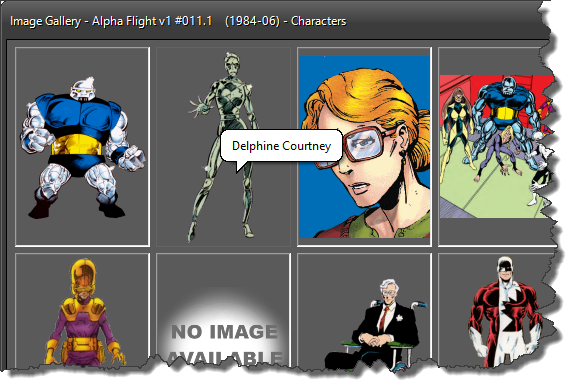This screenshot has height=381, width=566.
Task: Select the gold-helmeted purple-suited character thumbnail
Action: [x=82, y=311]
